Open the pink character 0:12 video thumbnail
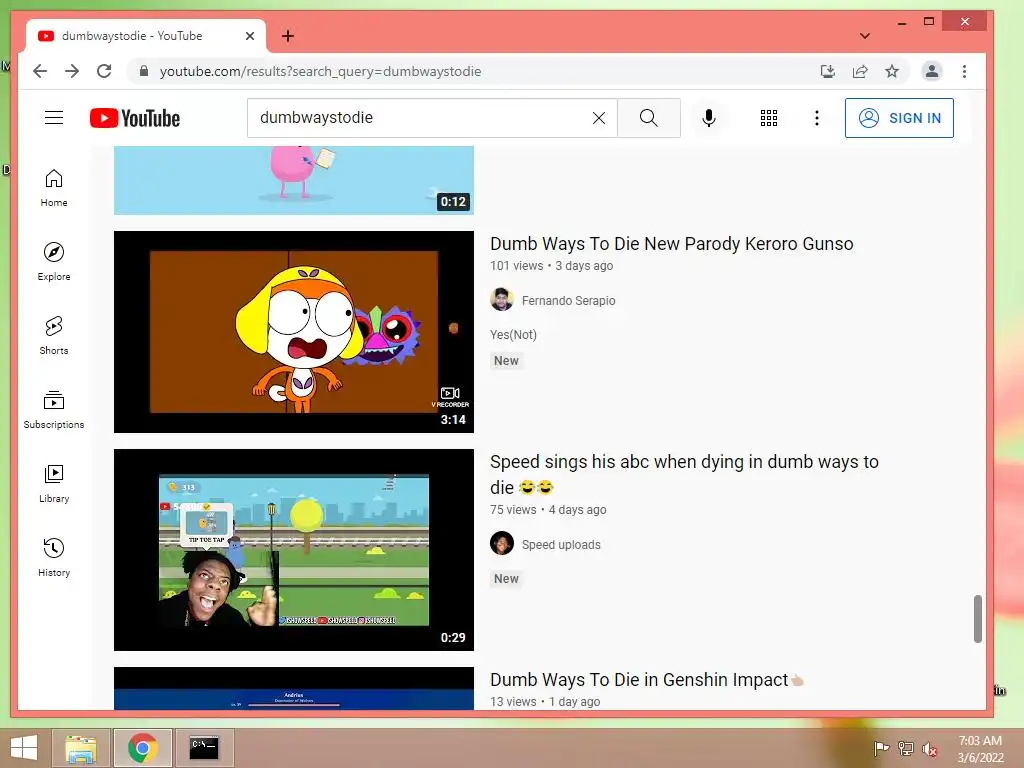 point(294,180)
